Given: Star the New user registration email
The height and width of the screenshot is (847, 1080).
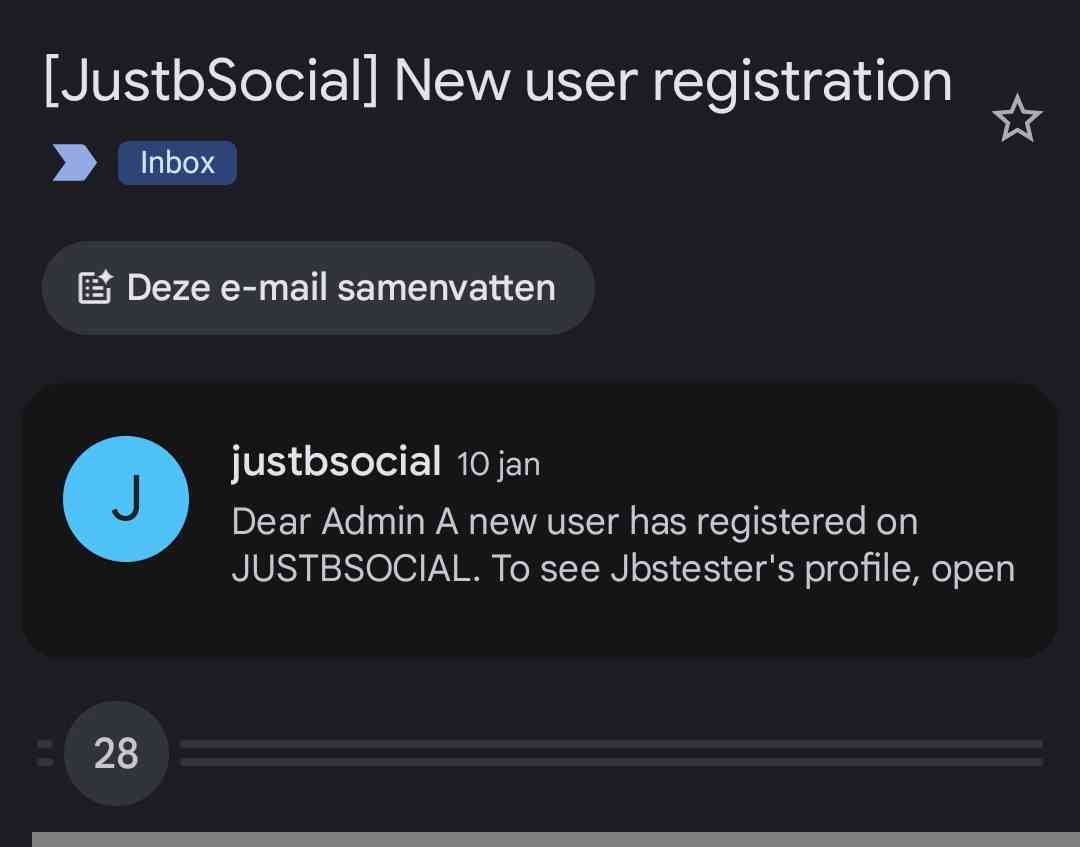Looking at the screenshot, I should 1017,121.
